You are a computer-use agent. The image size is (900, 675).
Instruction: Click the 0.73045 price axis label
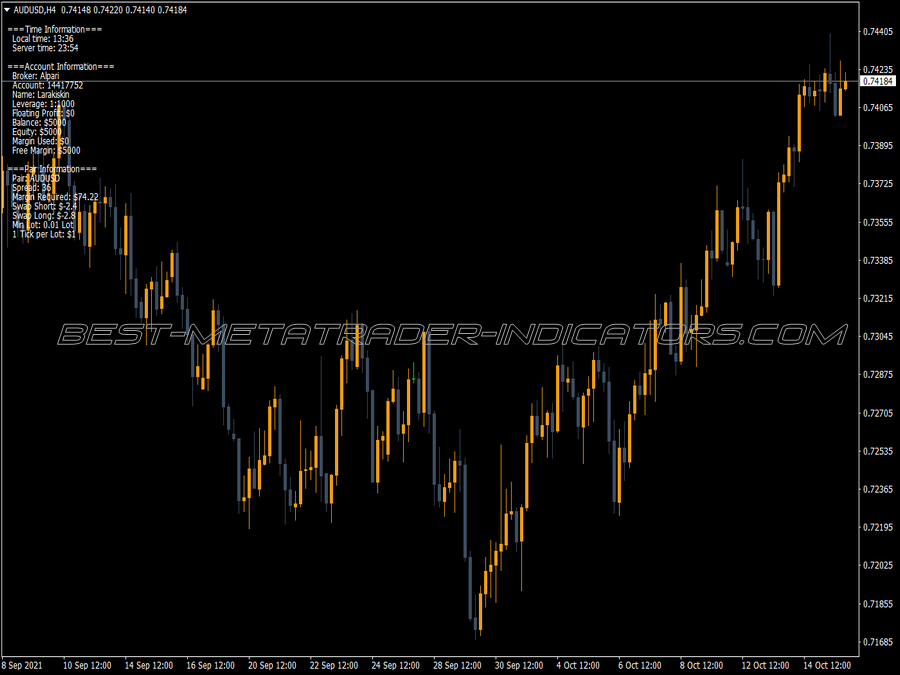tap(878, 336)
